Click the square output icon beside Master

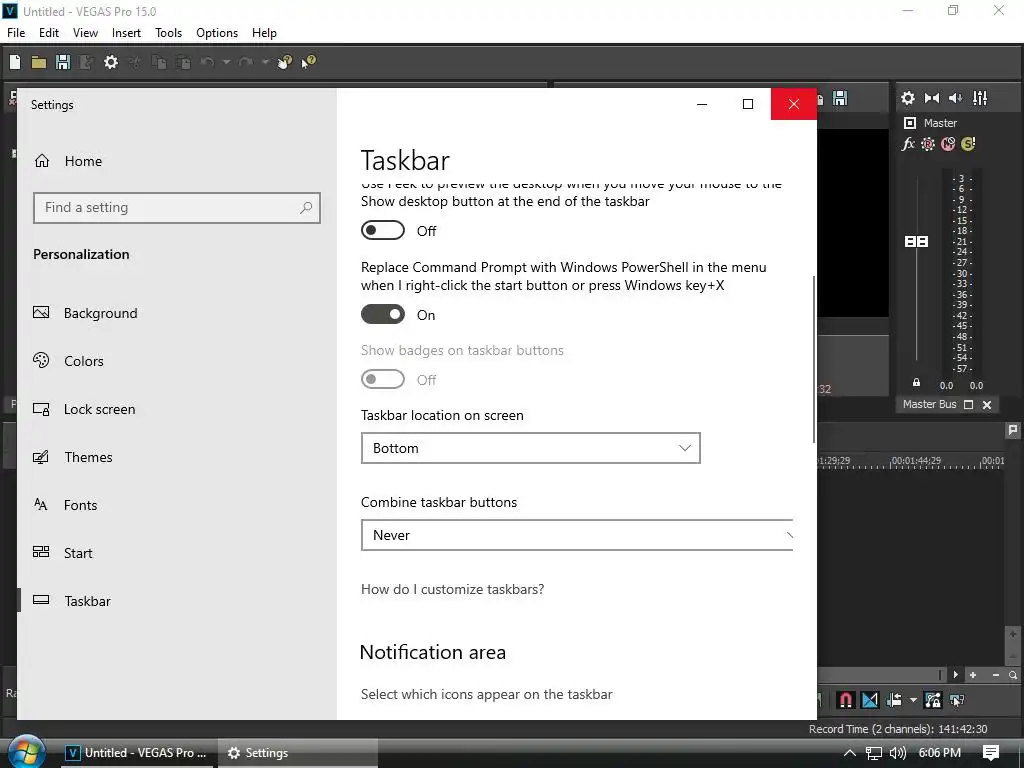[x=910, y=123]
